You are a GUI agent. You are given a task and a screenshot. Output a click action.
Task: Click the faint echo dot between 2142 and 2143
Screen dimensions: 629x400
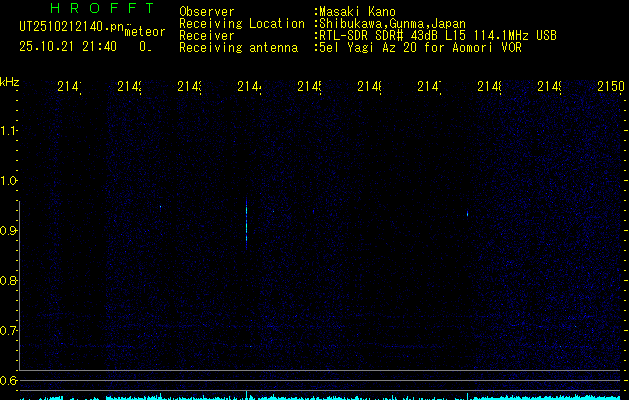click(x=160, y=207)
